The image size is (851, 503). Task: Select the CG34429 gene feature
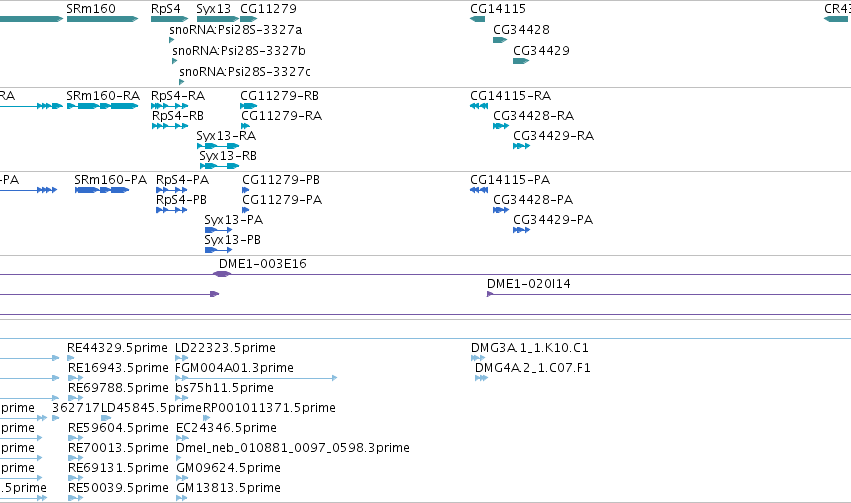521,61
